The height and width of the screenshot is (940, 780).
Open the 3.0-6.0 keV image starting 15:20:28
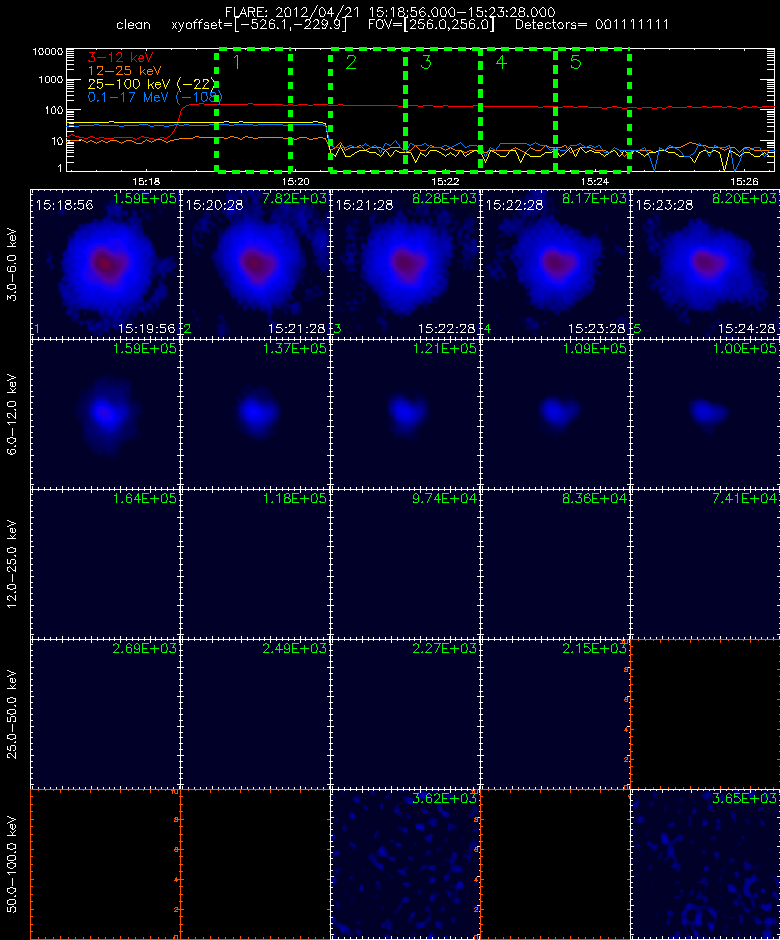point(255,263)
